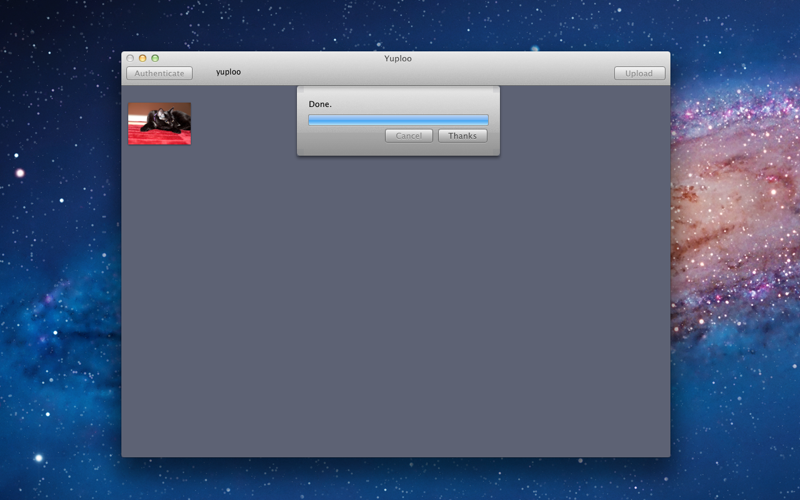Image resolution: width=800 pixels, height=500 pixels.
Task: Close the Yuploo window
Action: [130, 58]
